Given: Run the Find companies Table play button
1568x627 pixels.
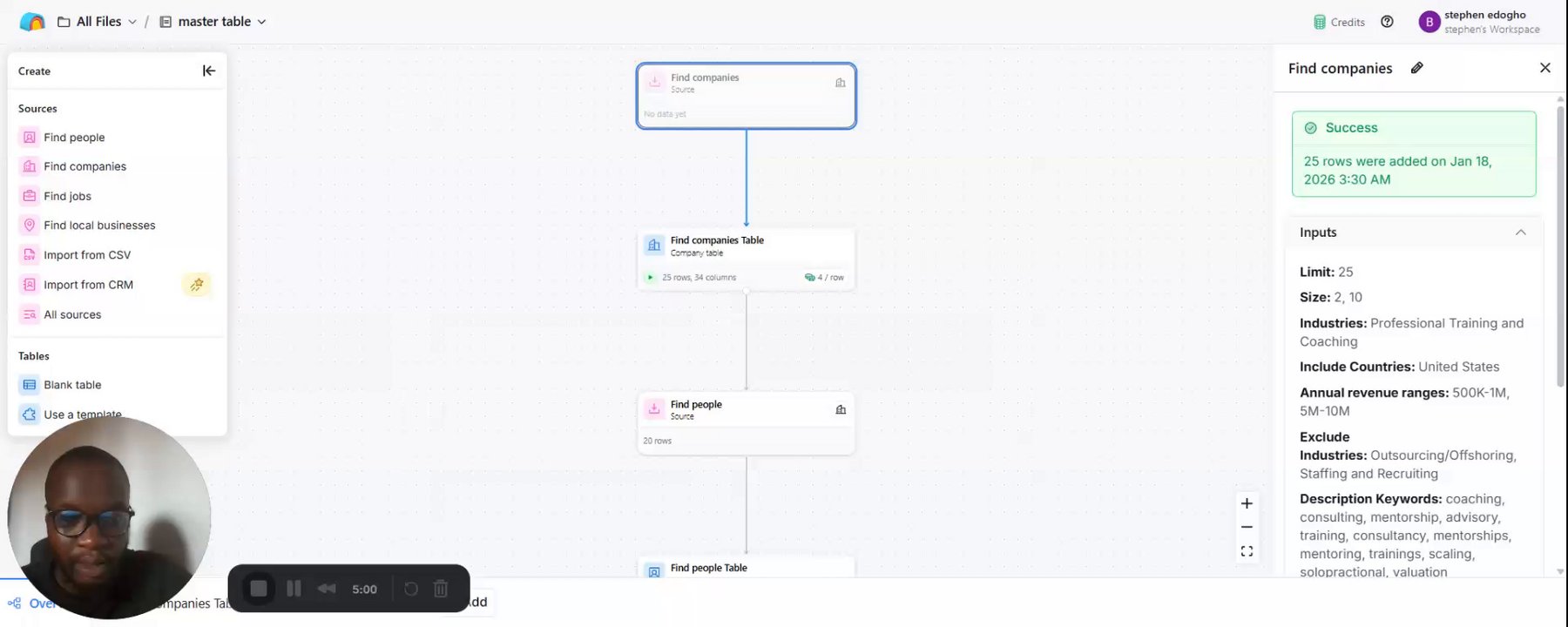Looking at the screenshot, I should 650,277.
